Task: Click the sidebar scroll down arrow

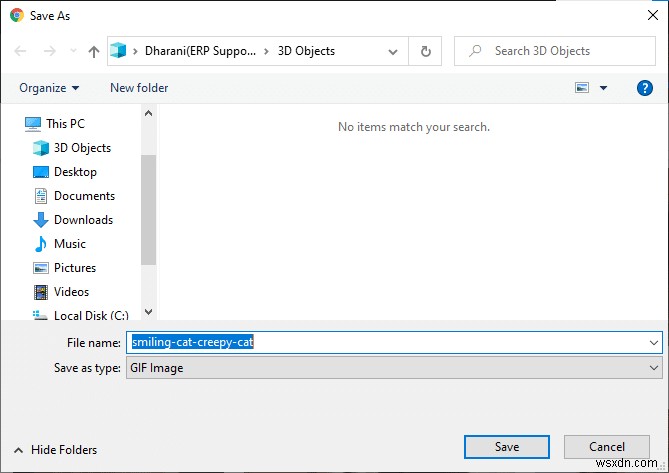Action: (148, 312)
